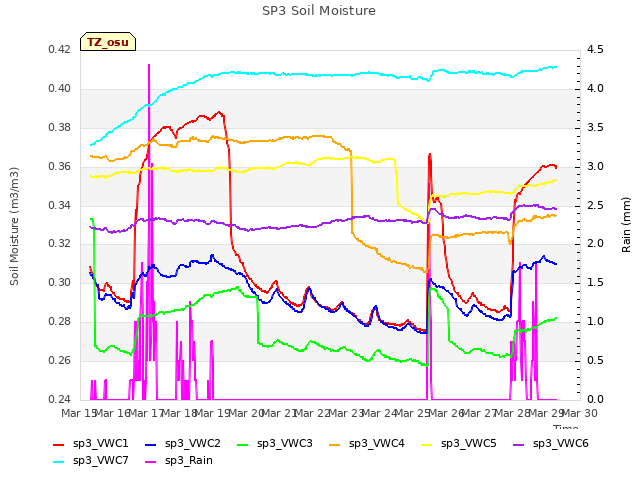640x480 pixels.
Task: Click the 0.32 left axis tick label
Action: (x=59, y=244)
